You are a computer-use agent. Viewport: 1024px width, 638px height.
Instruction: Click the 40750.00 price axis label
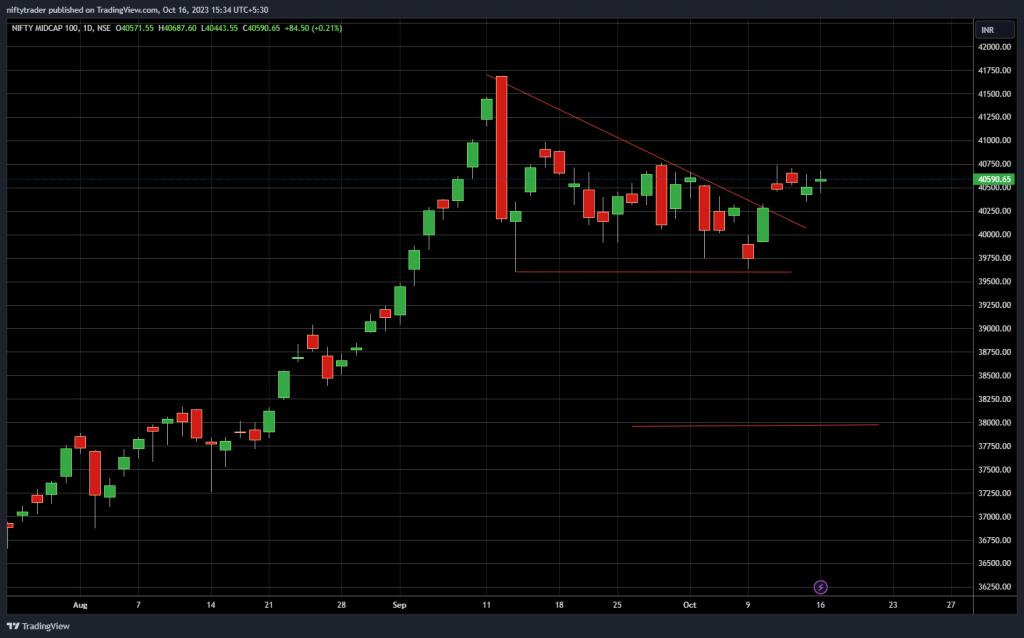click(x=994, y=164)
